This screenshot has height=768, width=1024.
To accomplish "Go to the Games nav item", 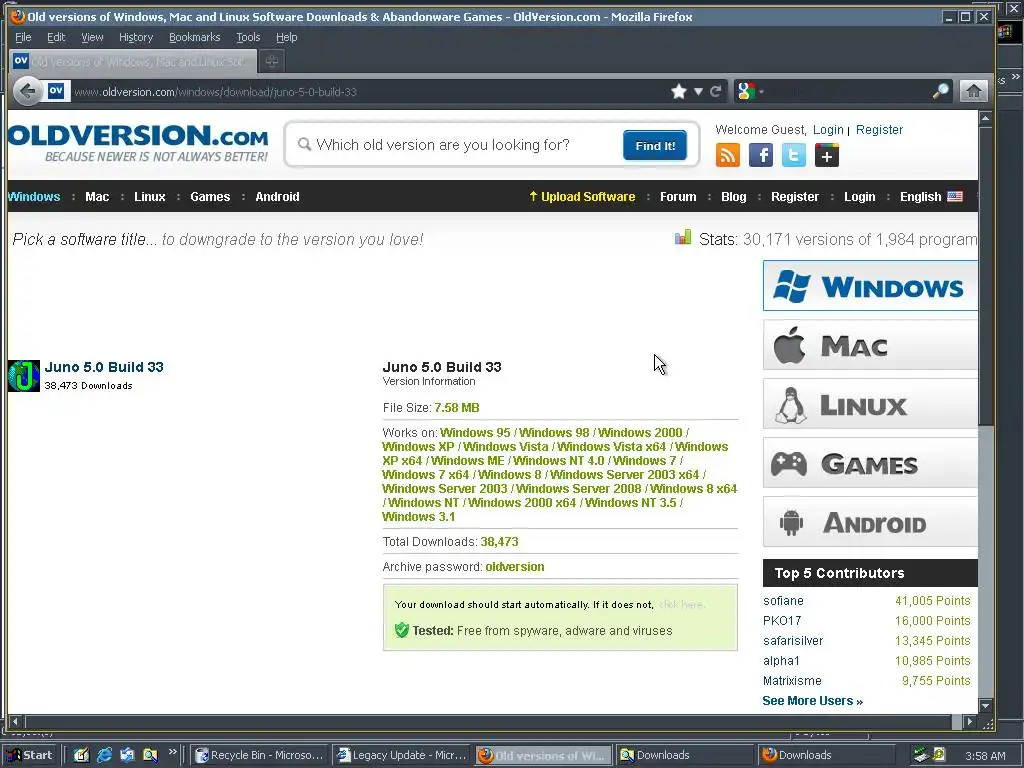I will [x=210, y=197].
